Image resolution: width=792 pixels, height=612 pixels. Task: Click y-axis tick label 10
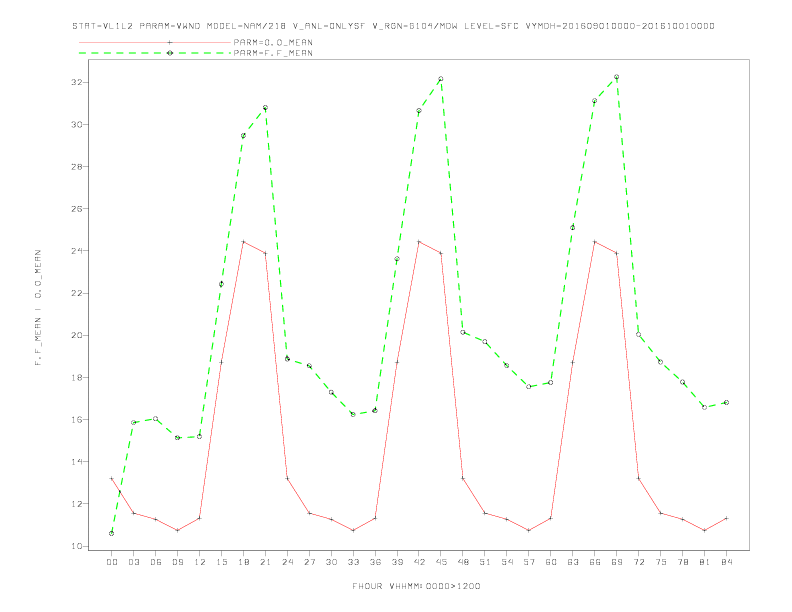[x=78, y=546]
